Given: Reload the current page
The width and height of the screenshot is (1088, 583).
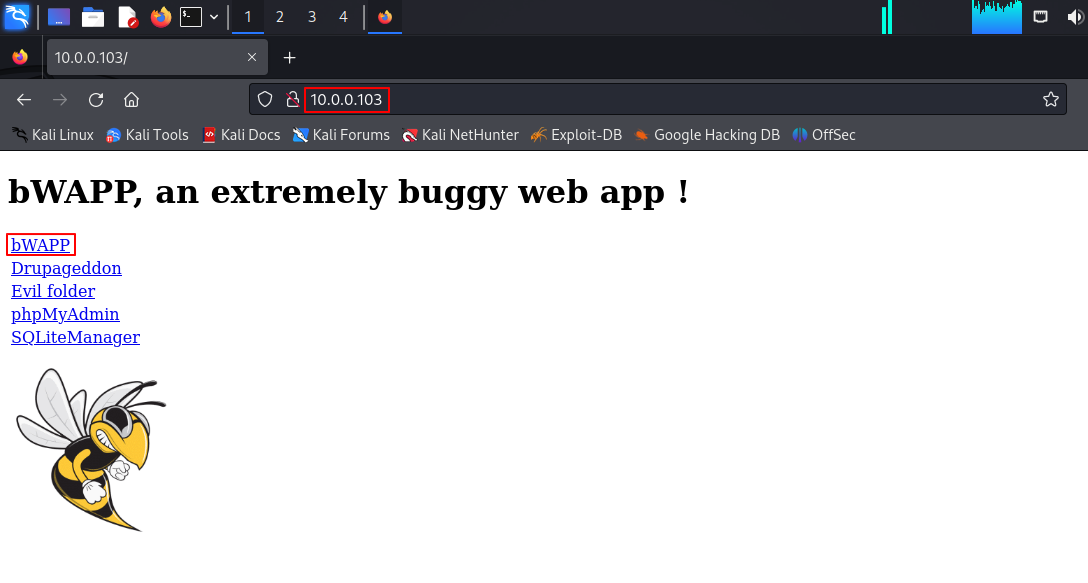Looking at the screenshot, I should tap(96, 100).
